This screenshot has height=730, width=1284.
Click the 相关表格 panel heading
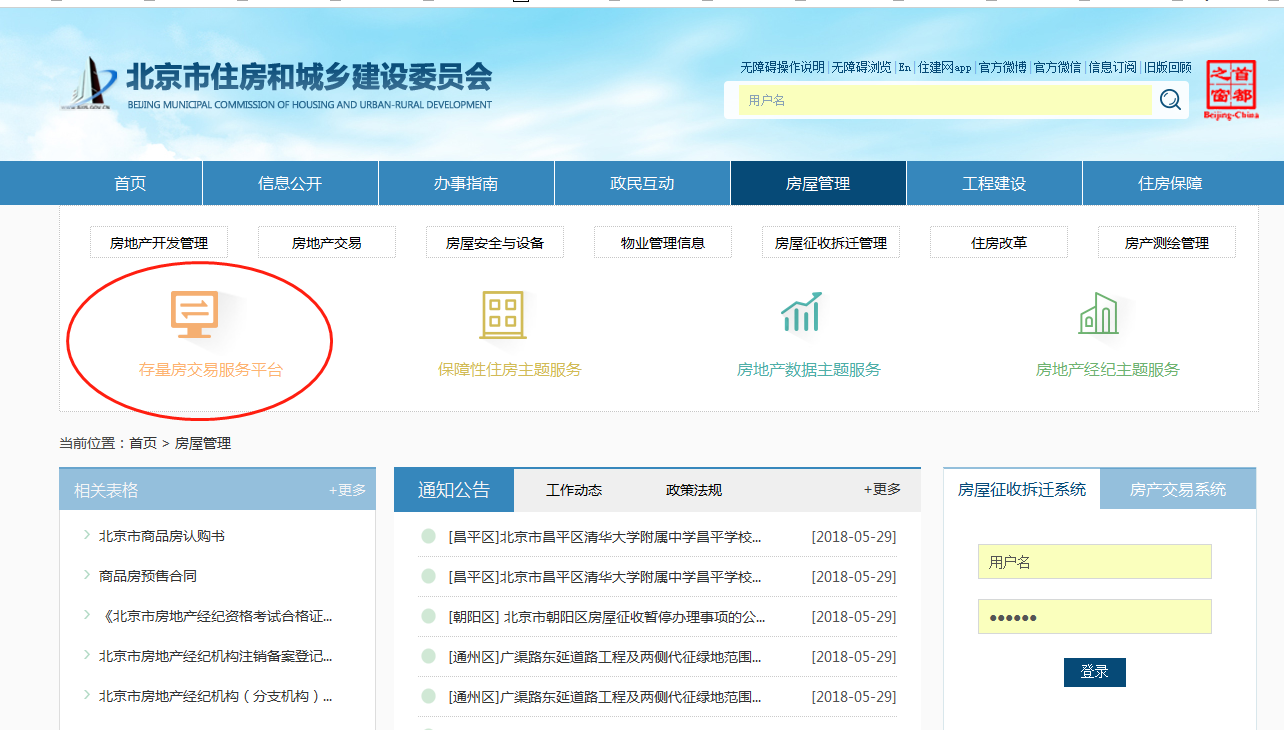click(106, 490)
